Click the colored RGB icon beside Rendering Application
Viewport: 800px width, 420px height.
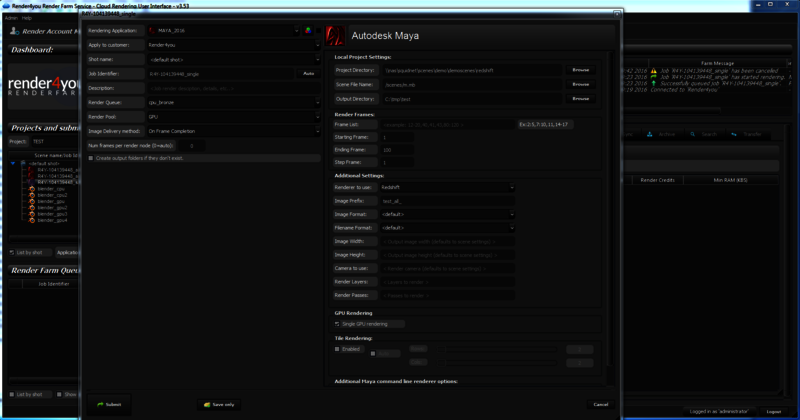[x=308, y=30]
